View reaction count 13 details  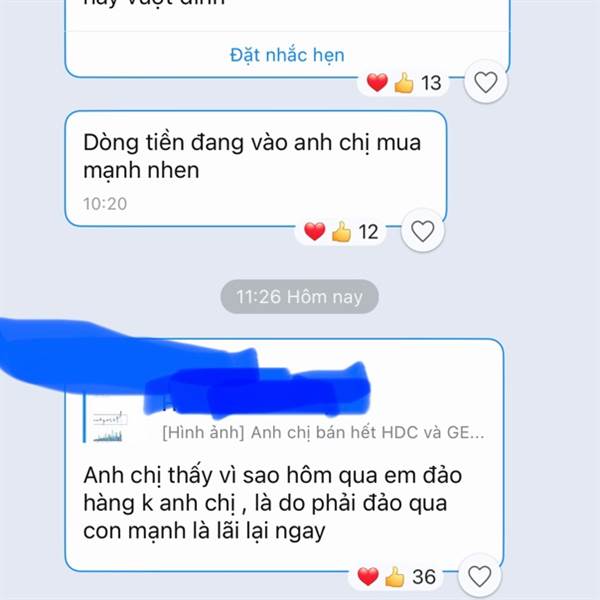pyautogui.click(x=431, y=83)
